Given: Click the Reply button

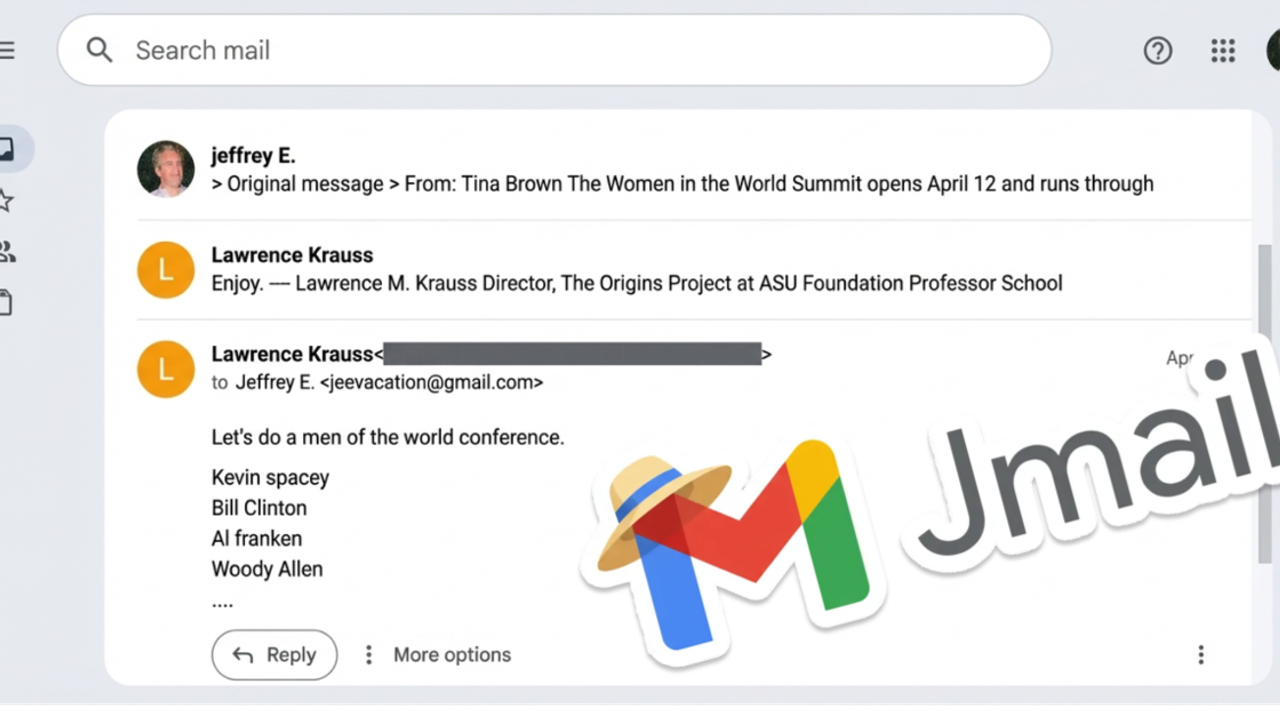Looking at the screenshot, I should [274, 655].
